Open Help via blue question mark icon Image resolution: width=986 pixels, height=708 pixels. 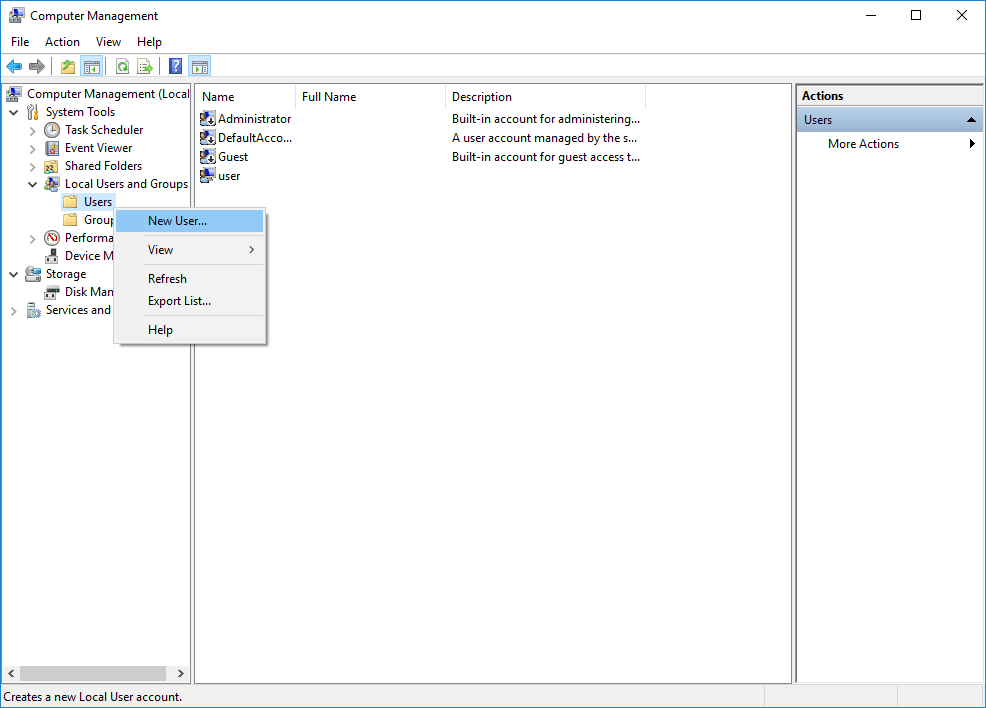coord(175,66)
